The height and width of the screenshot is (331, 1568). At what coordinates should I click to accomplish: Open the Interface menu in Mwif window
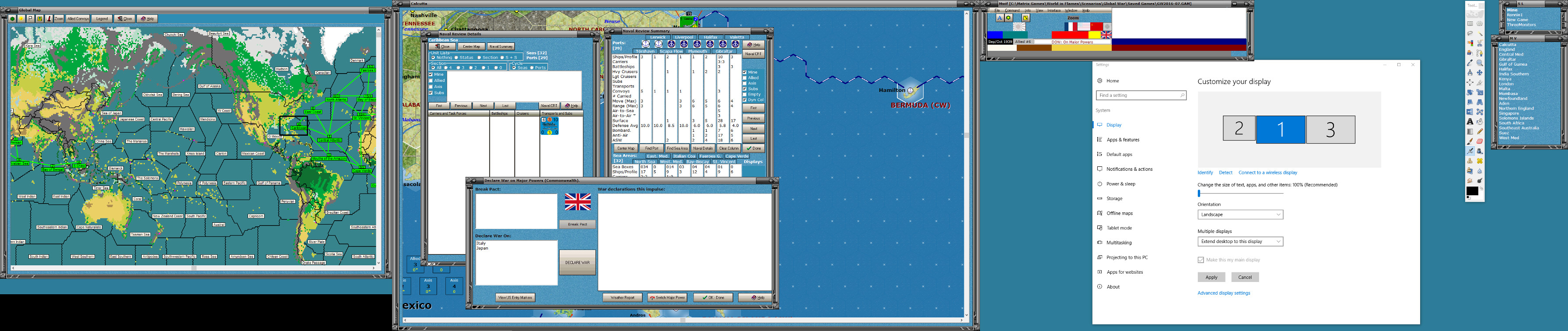pyautogui.click(x=1053, y=11)
